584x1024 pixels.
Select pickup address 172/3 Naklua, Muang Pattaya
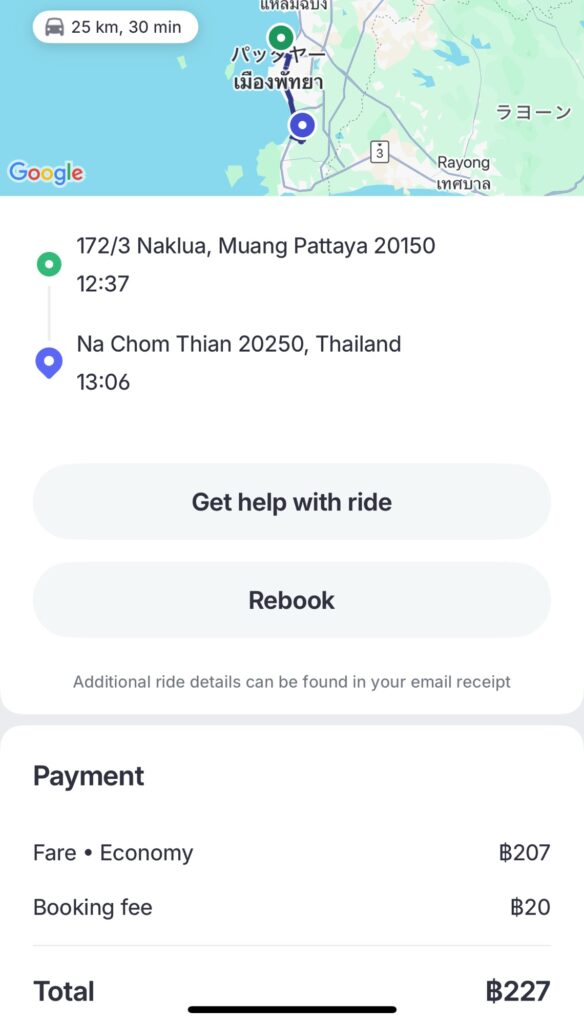pyautogui.click(x=255, y=246)
